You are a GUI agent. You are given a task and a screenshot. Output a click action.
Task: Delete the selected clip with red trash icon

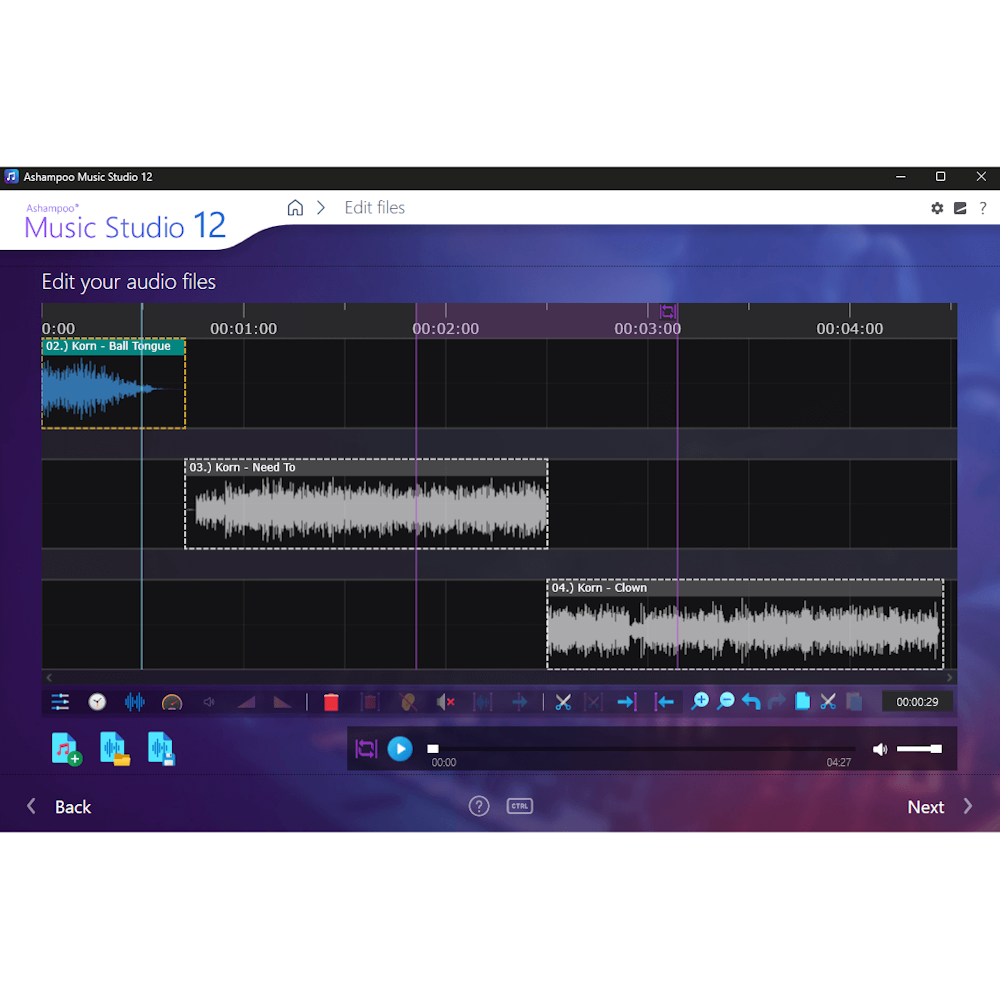tap(331, 702)
